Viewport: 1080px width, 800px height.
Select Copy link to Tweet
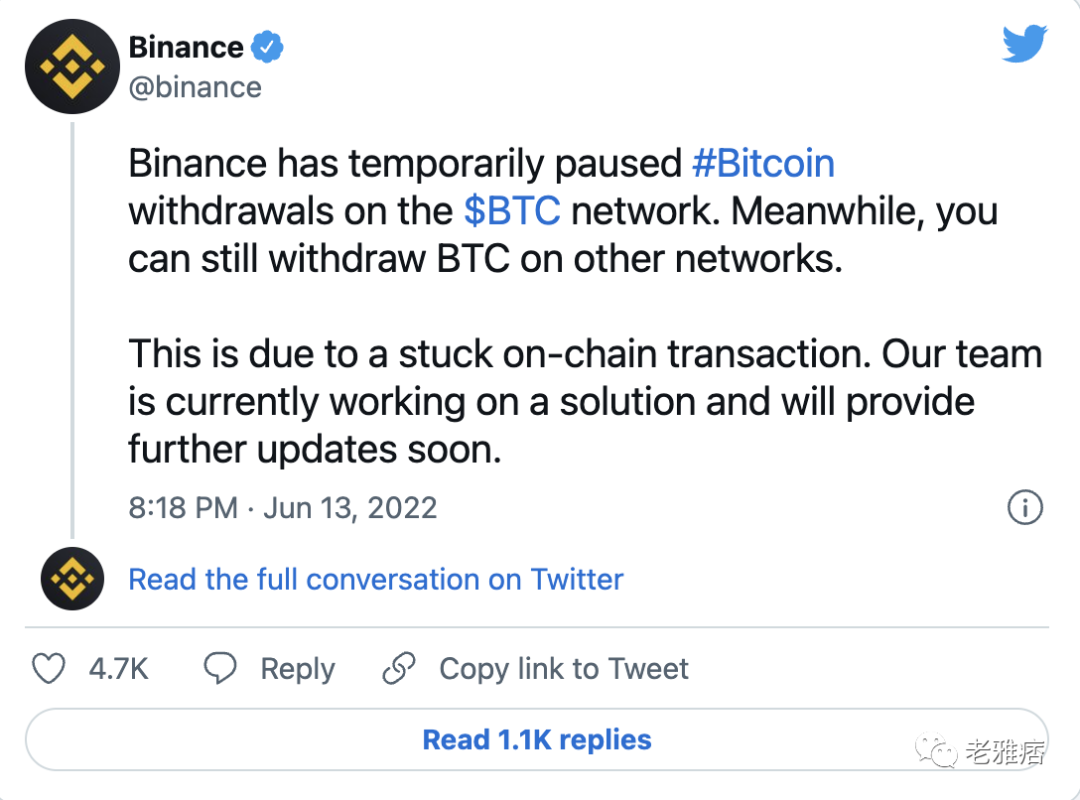564,669
